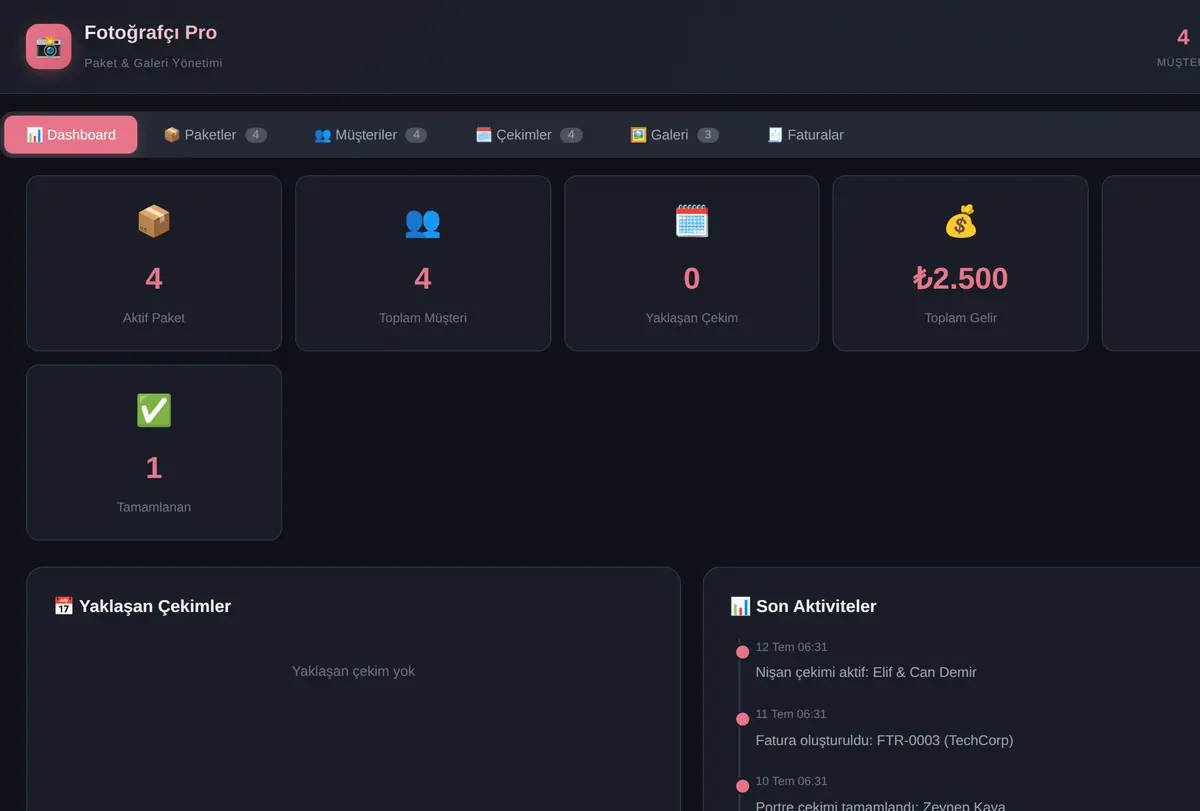The image size is (1200, 811).
Task: Click the 'Tamamlanan' label
Action: pyautogui.click(x=154, y=507)
